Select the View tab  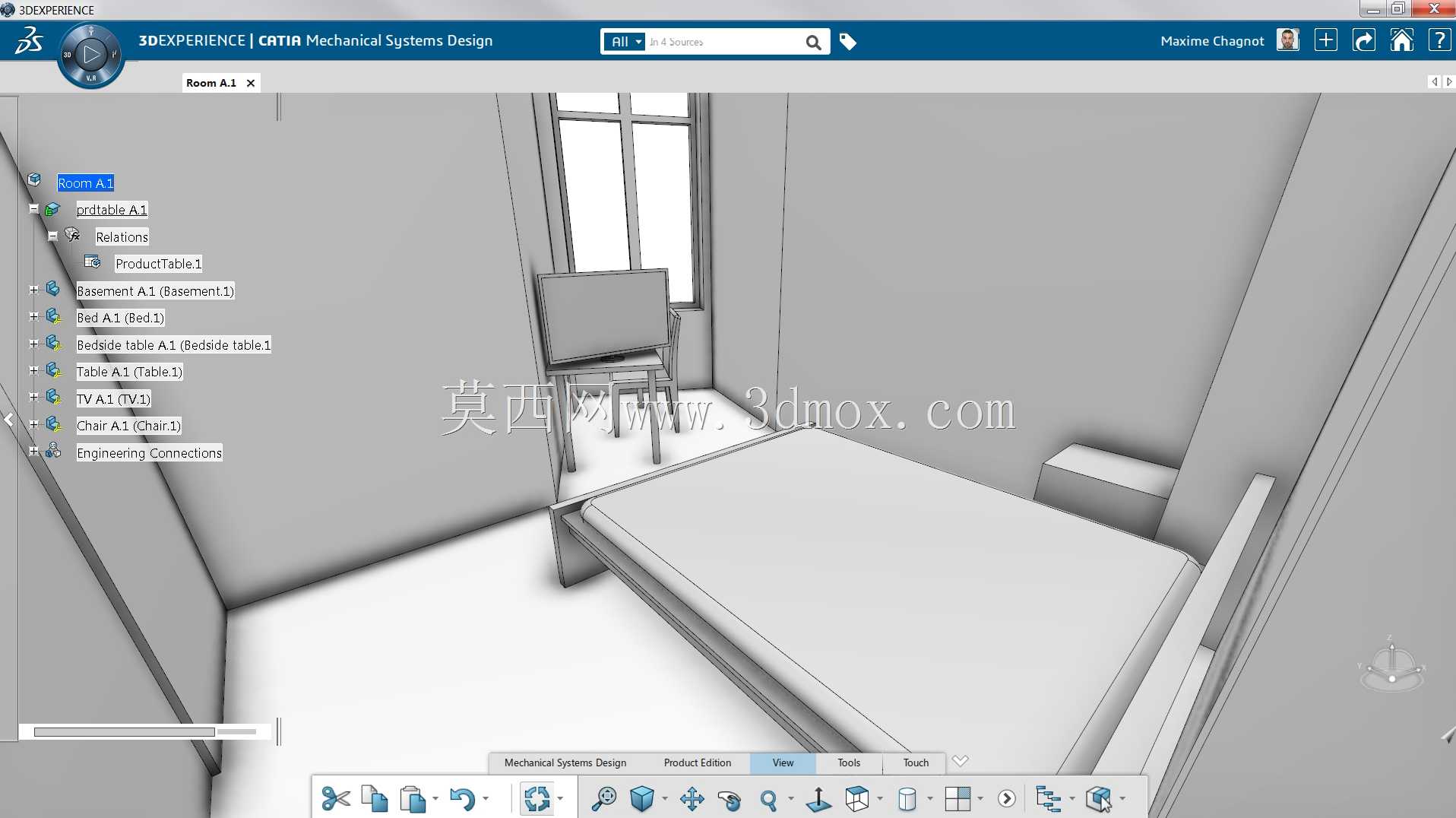tap(783, 763)
